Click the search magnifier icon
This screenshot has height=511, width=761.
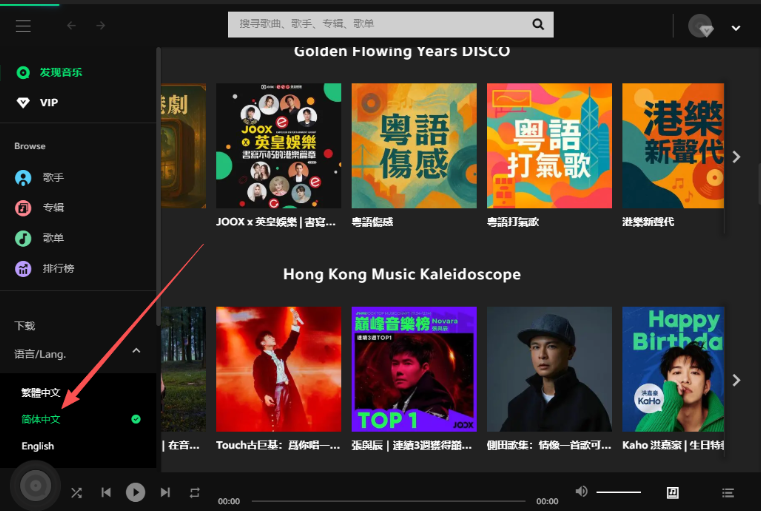[x=538, y=24]
